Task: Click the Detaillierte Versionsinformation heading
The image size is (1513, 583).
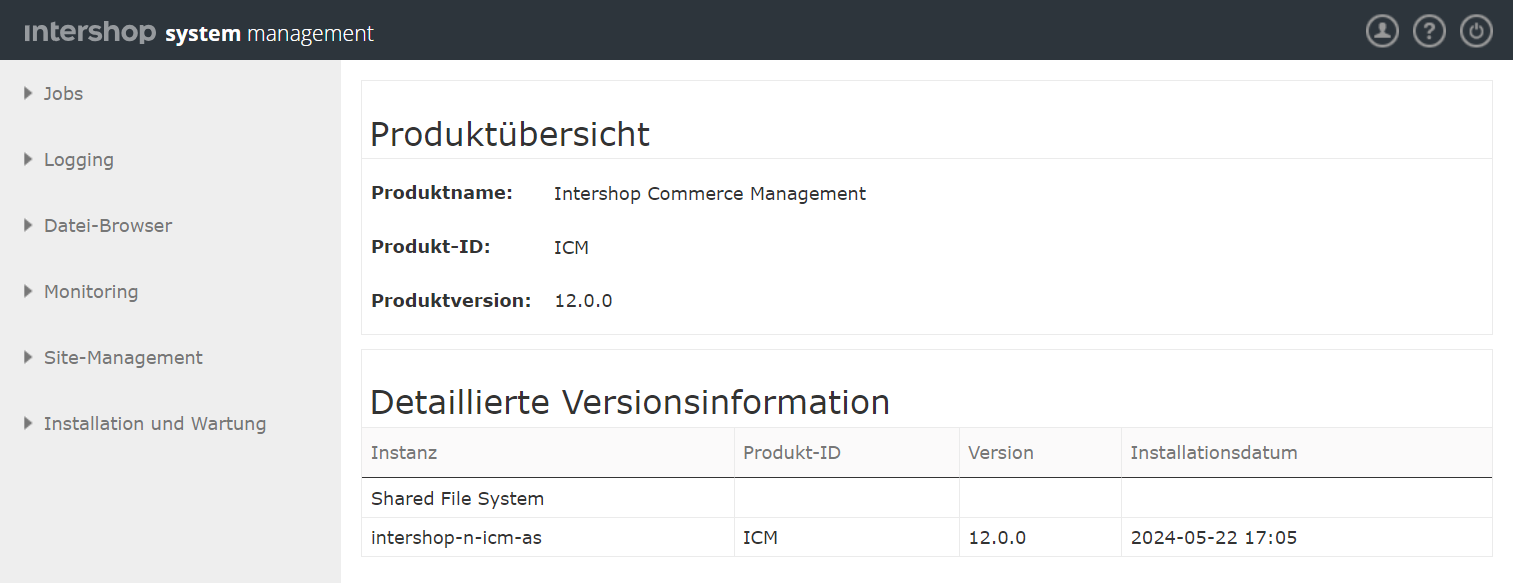Action: (x=630, y=401)
